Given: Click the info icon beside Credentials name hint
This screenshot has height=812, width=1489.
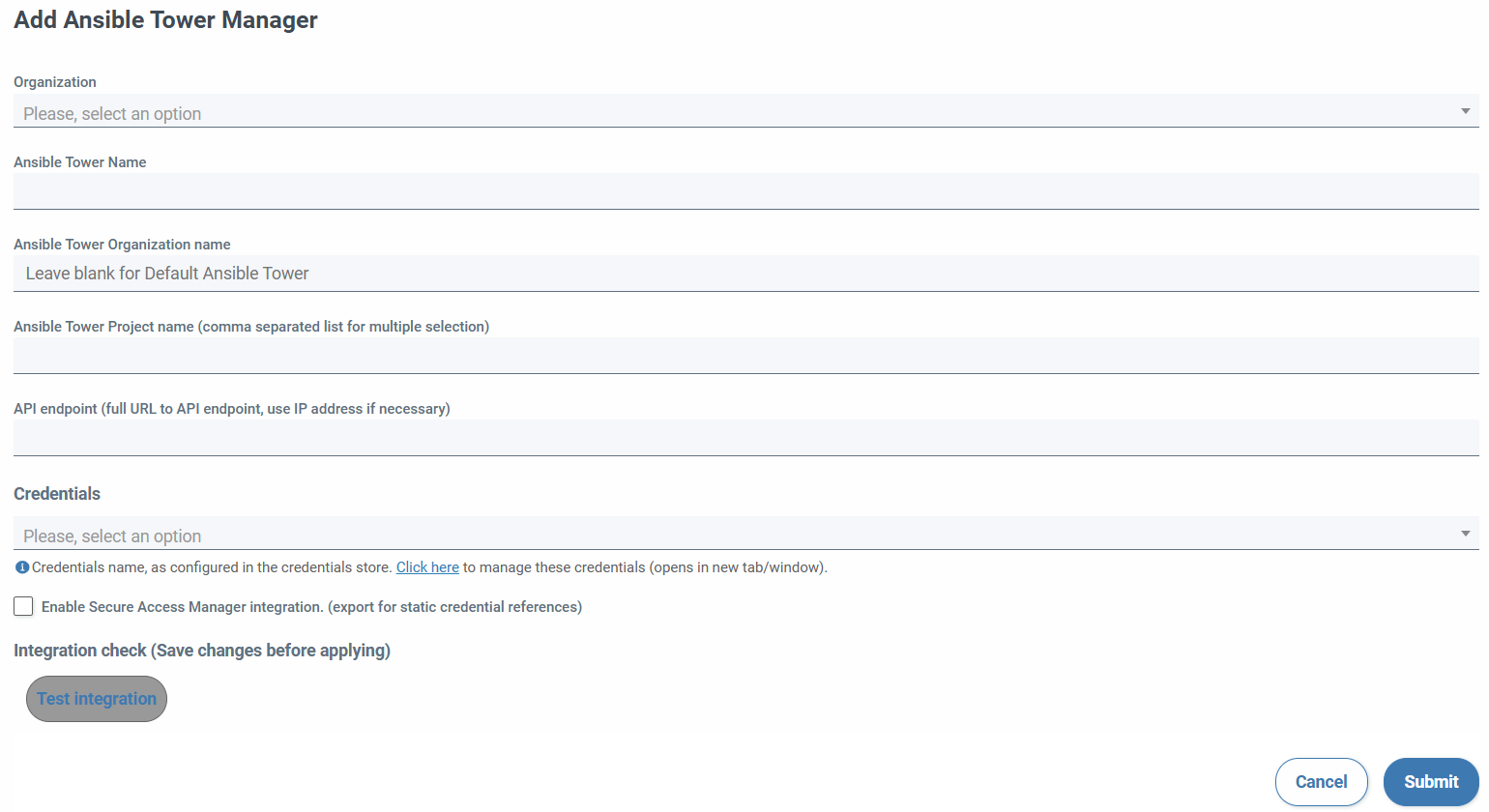Looking at the screenshot, I should pyautogui.click(x=21, y=568).
